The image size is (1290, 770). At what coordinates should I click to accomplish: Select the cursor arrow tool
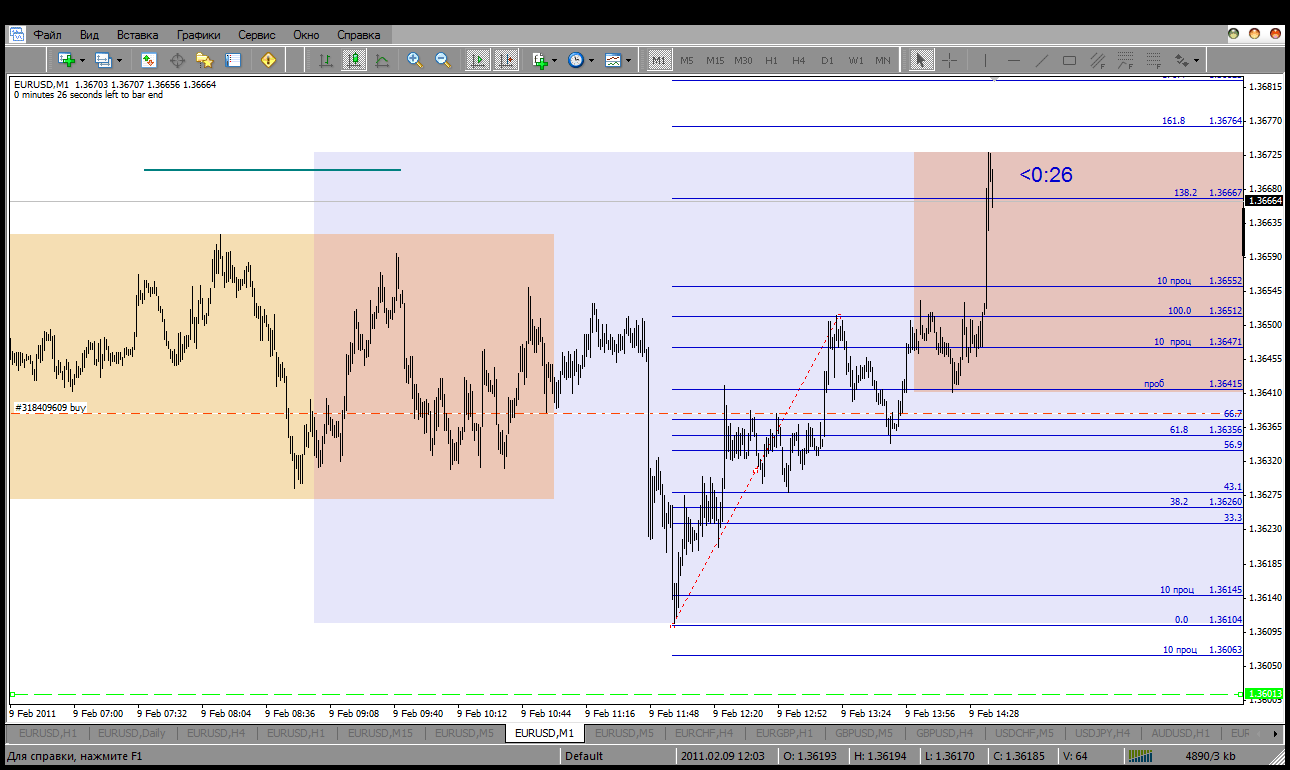(921, 60)
